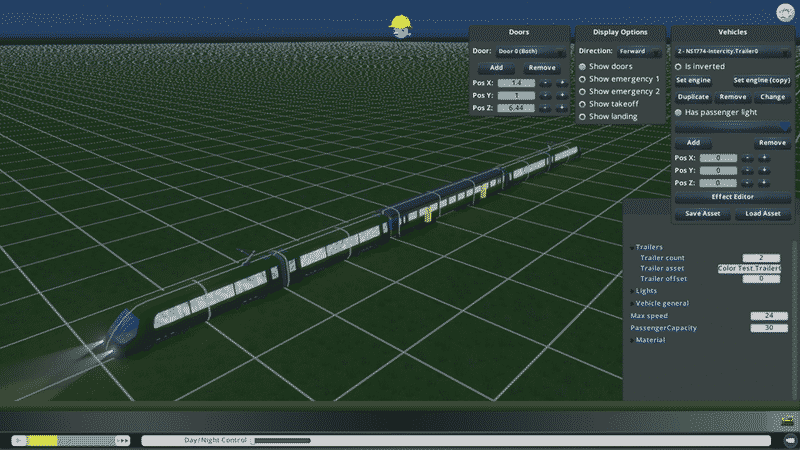
Task: Enable Show emergency 1 option
Action: (x=582, y=79)
